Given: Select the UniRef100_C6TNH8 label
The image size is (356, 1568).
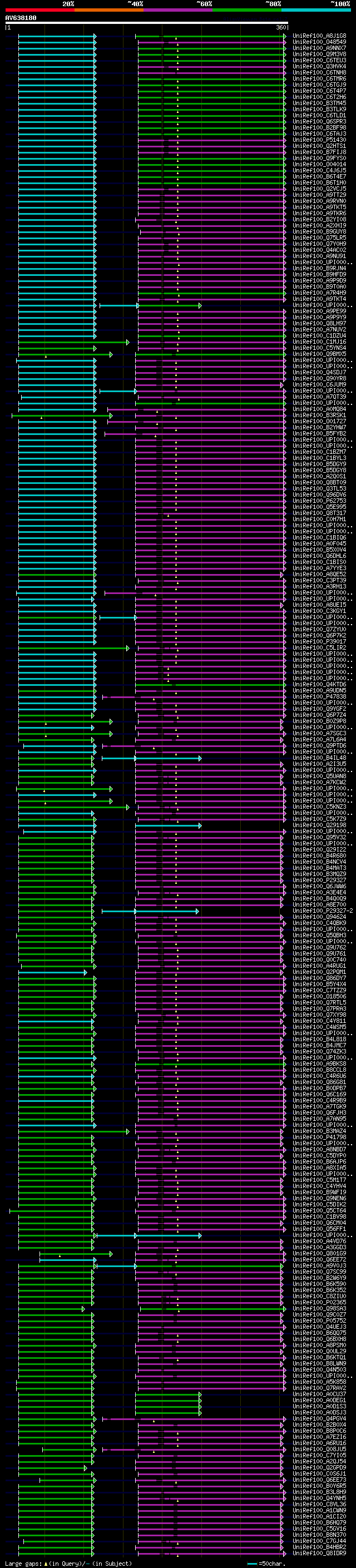Looking at the screenshot, I should (319, 72).
